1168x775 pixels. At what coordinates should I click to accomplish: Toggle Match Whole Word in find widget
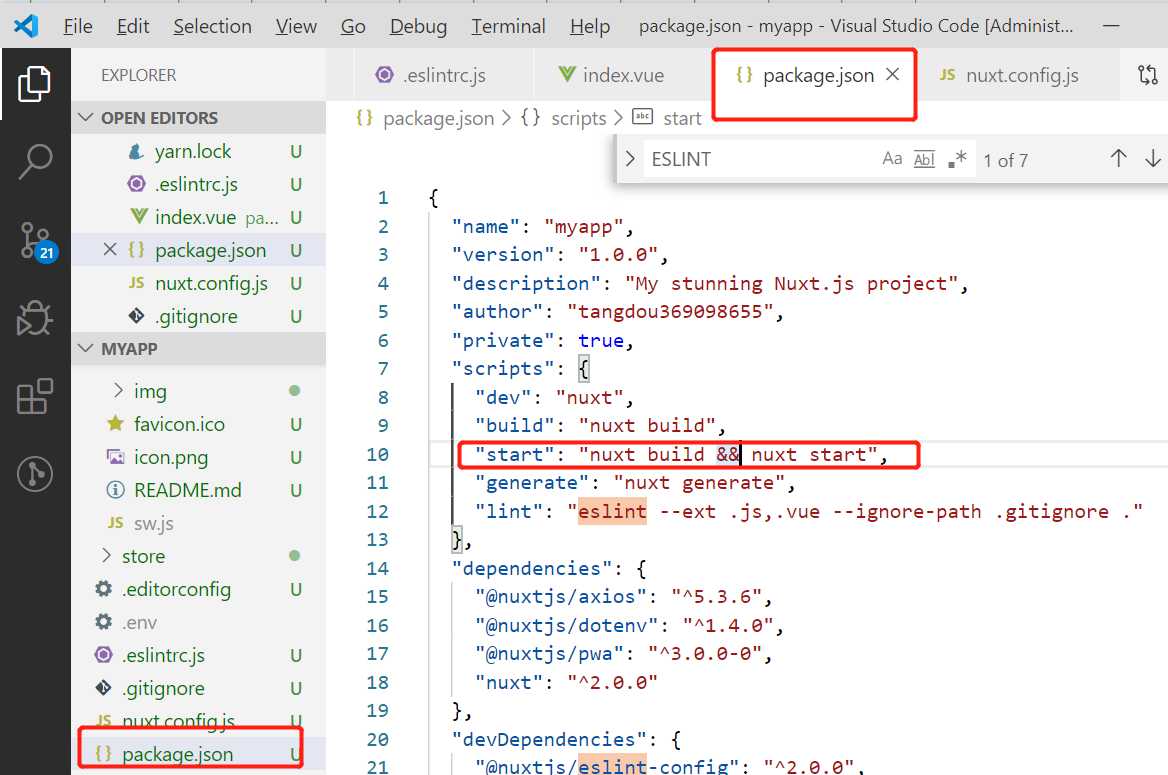pyautogui.click(x=924, y=159)
